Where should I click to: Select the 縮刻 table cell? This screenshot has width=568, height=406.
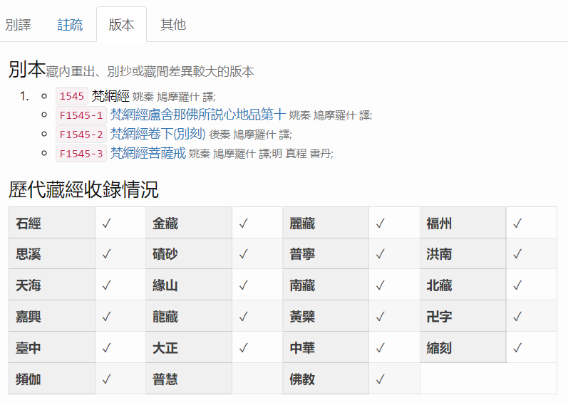[463, 347]
